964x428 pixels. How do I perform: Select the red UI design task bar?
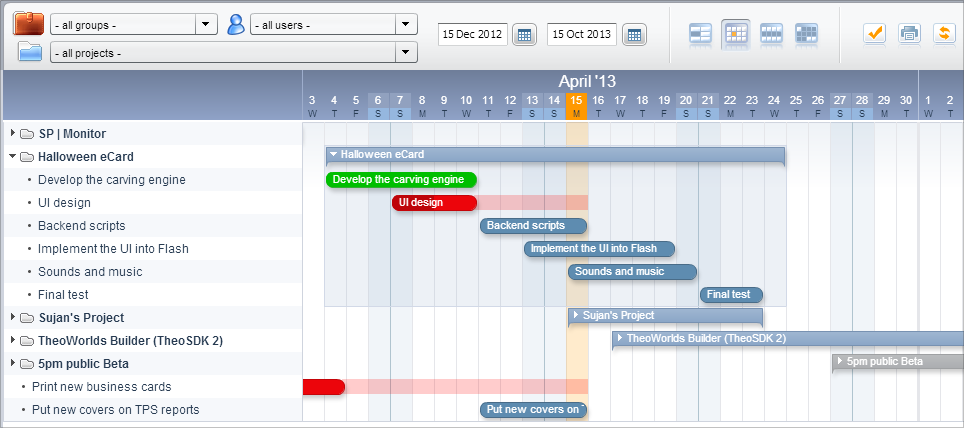(435, 203)
